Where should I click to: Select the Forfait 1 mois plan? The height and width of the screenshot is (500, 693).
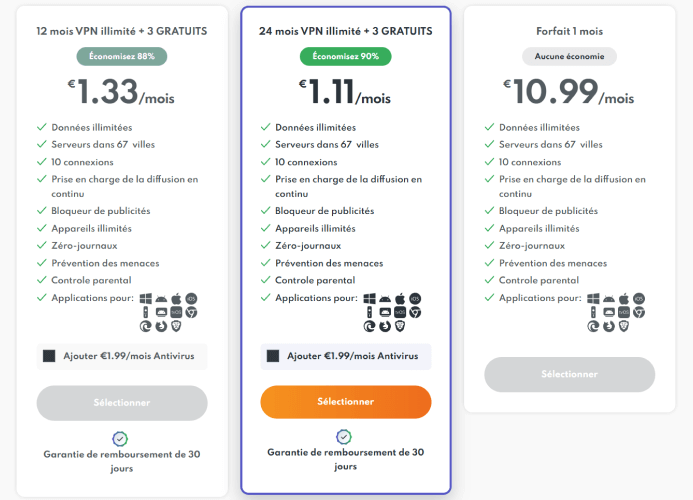(570, 374)
